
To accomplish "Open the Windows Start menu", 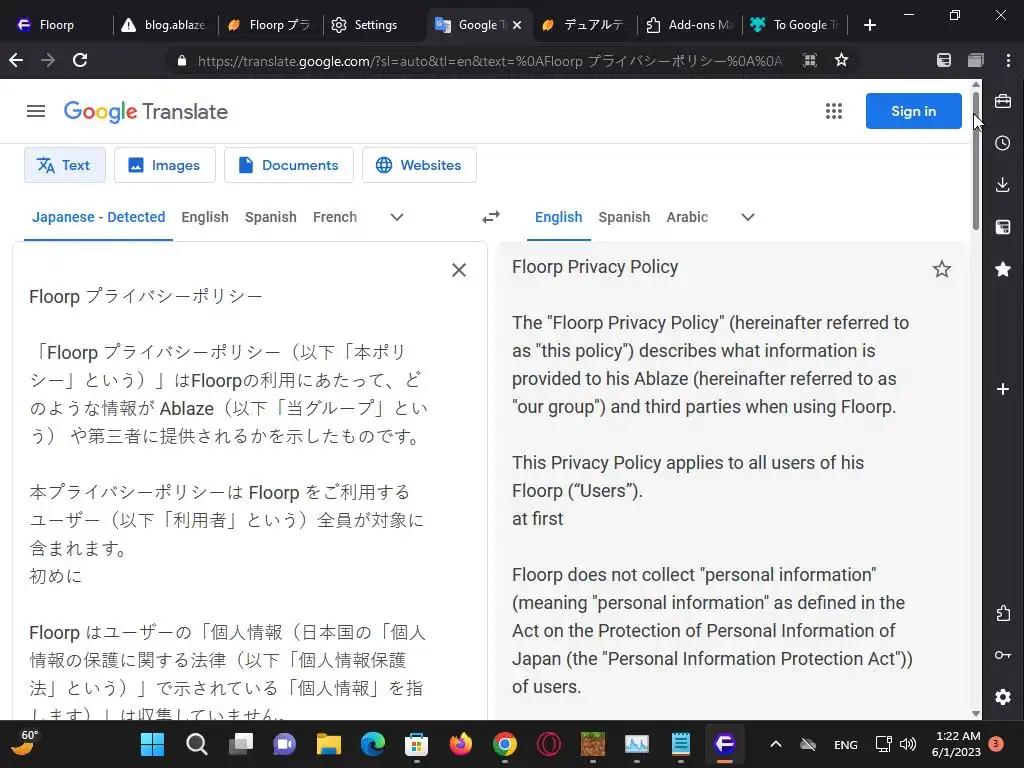I will click(153, 744).
